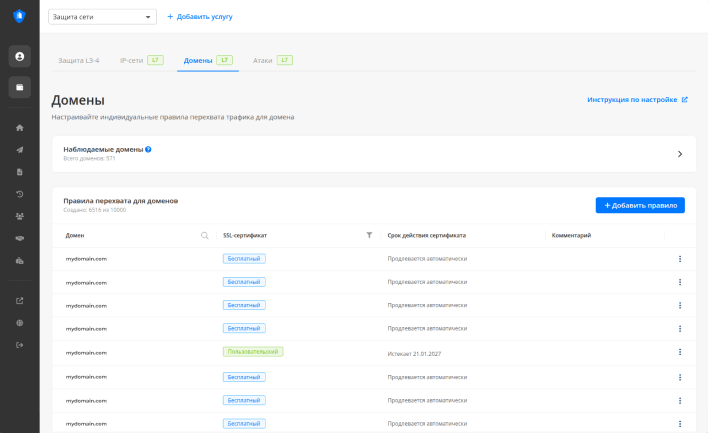Open the user profile icon in sidebar
The width and height of the screenshot is (708, 433).
(20, 56)
